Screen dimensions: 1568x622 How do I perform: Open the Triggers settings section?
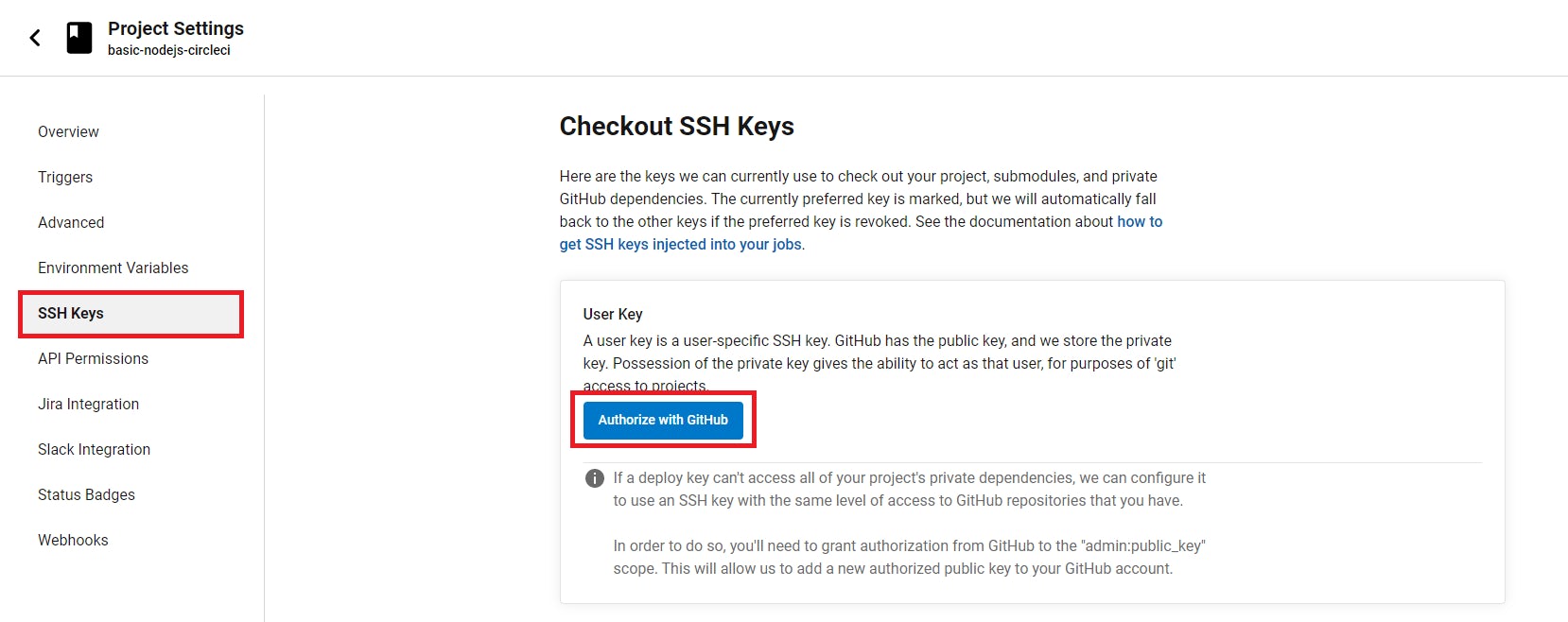[x=64, y=177]
